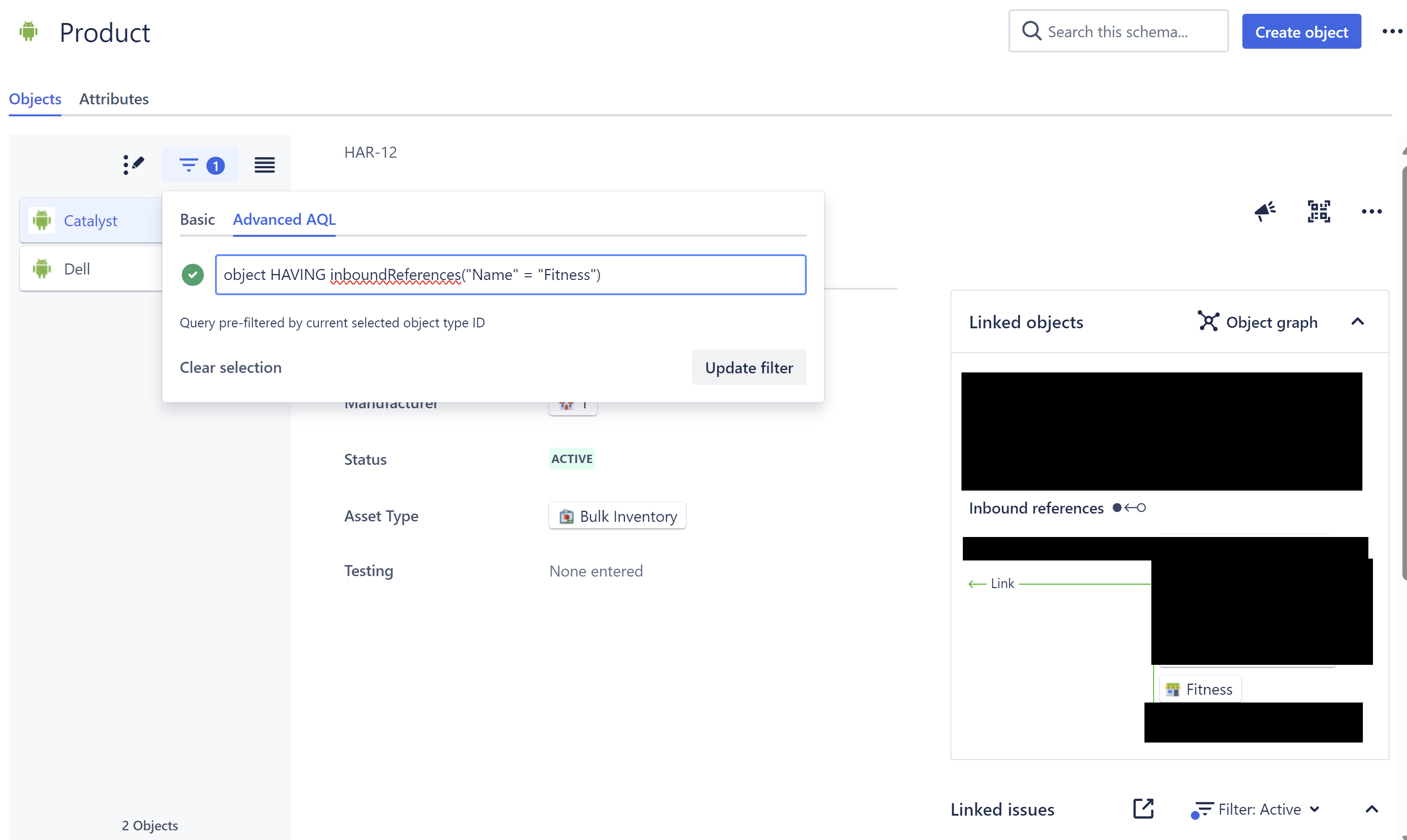
Task: Open the Attributes tab
Action: (x=114, y=98)
